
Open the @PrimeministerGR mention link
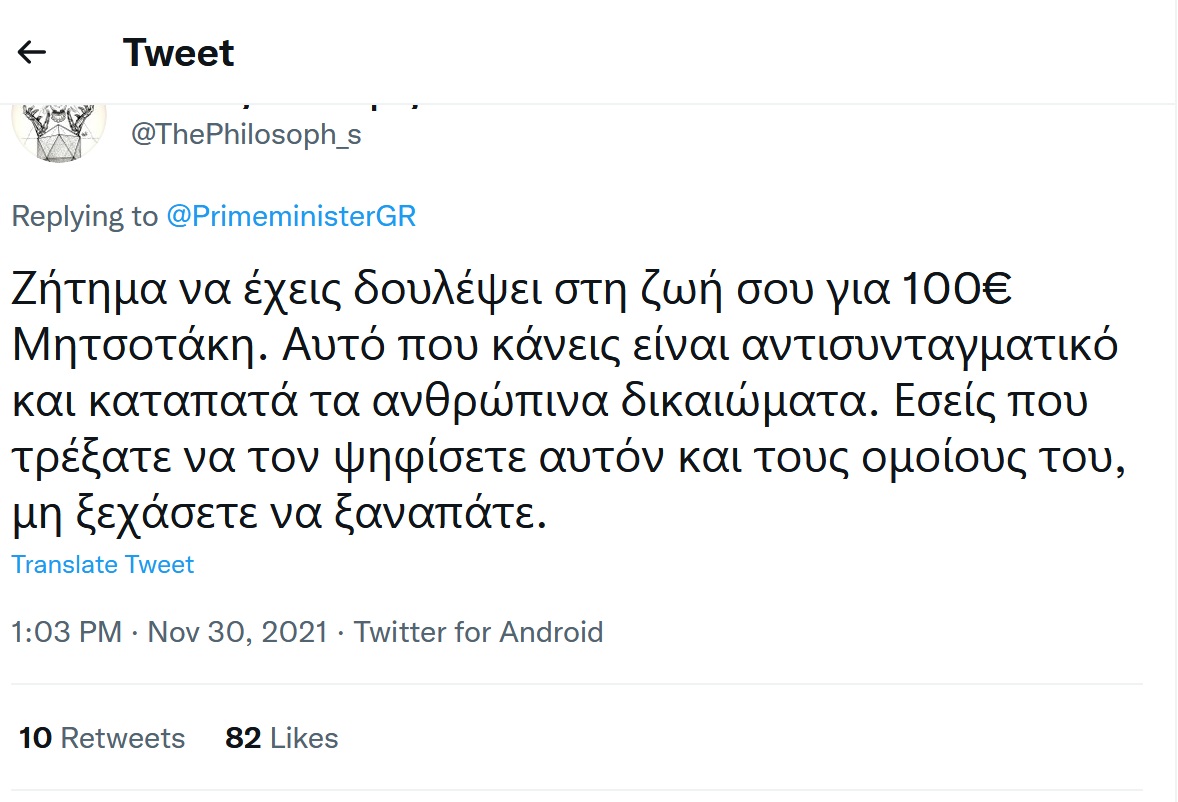coord(290,217)
